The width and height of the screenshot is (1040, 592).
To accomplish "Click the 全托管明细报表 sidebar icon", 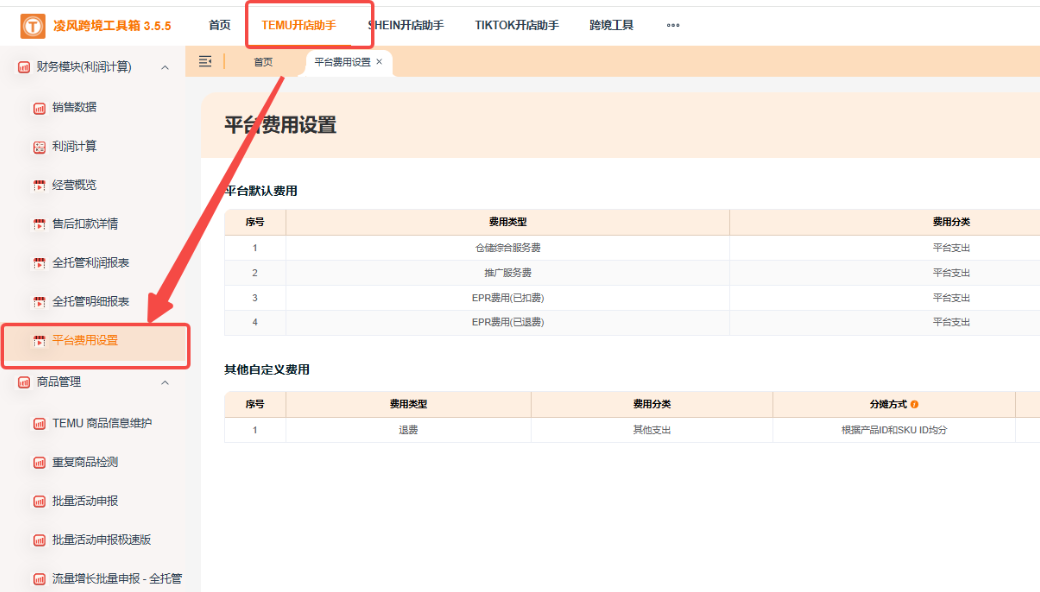I will 39,302.
